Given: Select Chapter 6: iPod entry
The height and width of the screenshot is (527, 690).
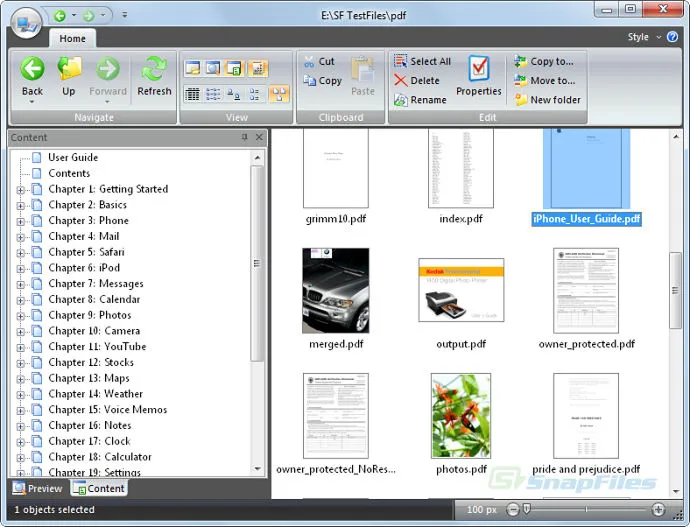Looking at the screenshot, I should (x=84, y=268).
